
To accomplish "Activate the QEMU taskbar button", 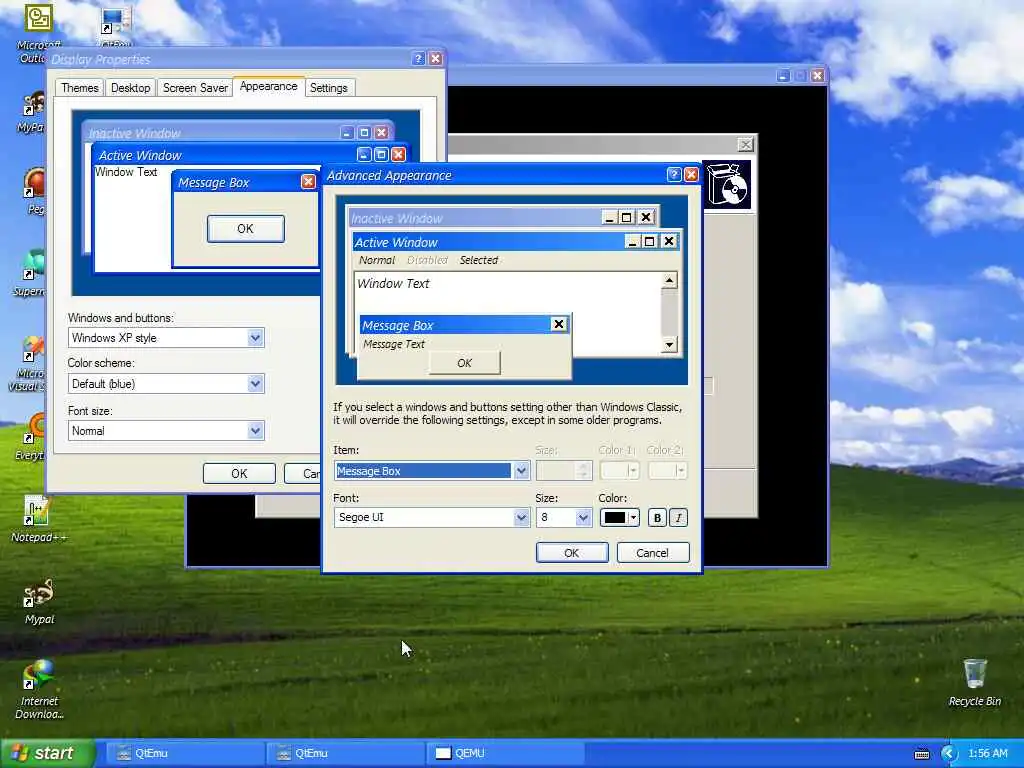I will (x=505, y=753).
